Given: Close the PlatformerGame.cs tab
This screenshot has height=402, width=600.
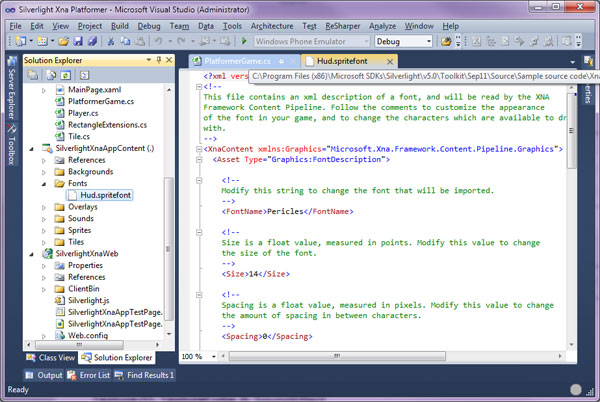Looking at the screenshot, I should [291, 62].
